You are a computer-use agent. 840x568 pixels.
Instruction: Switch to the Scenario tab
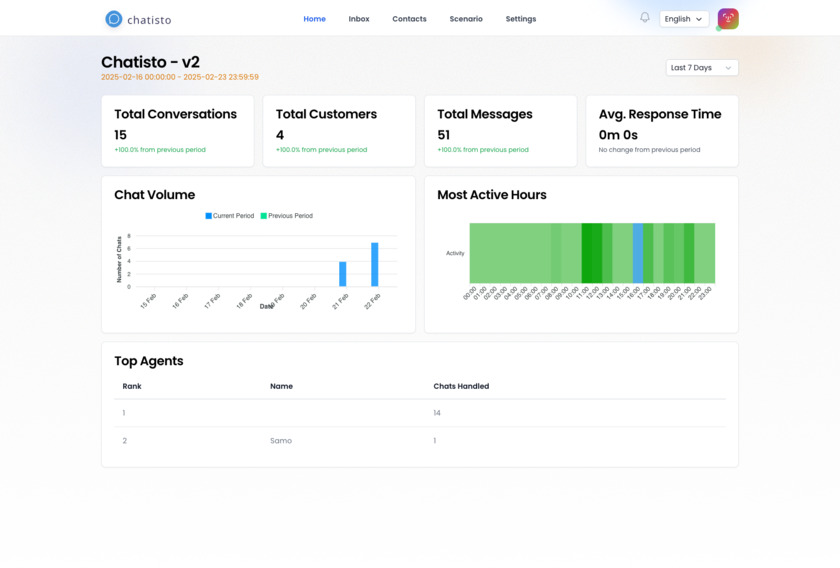pos(466,19)
